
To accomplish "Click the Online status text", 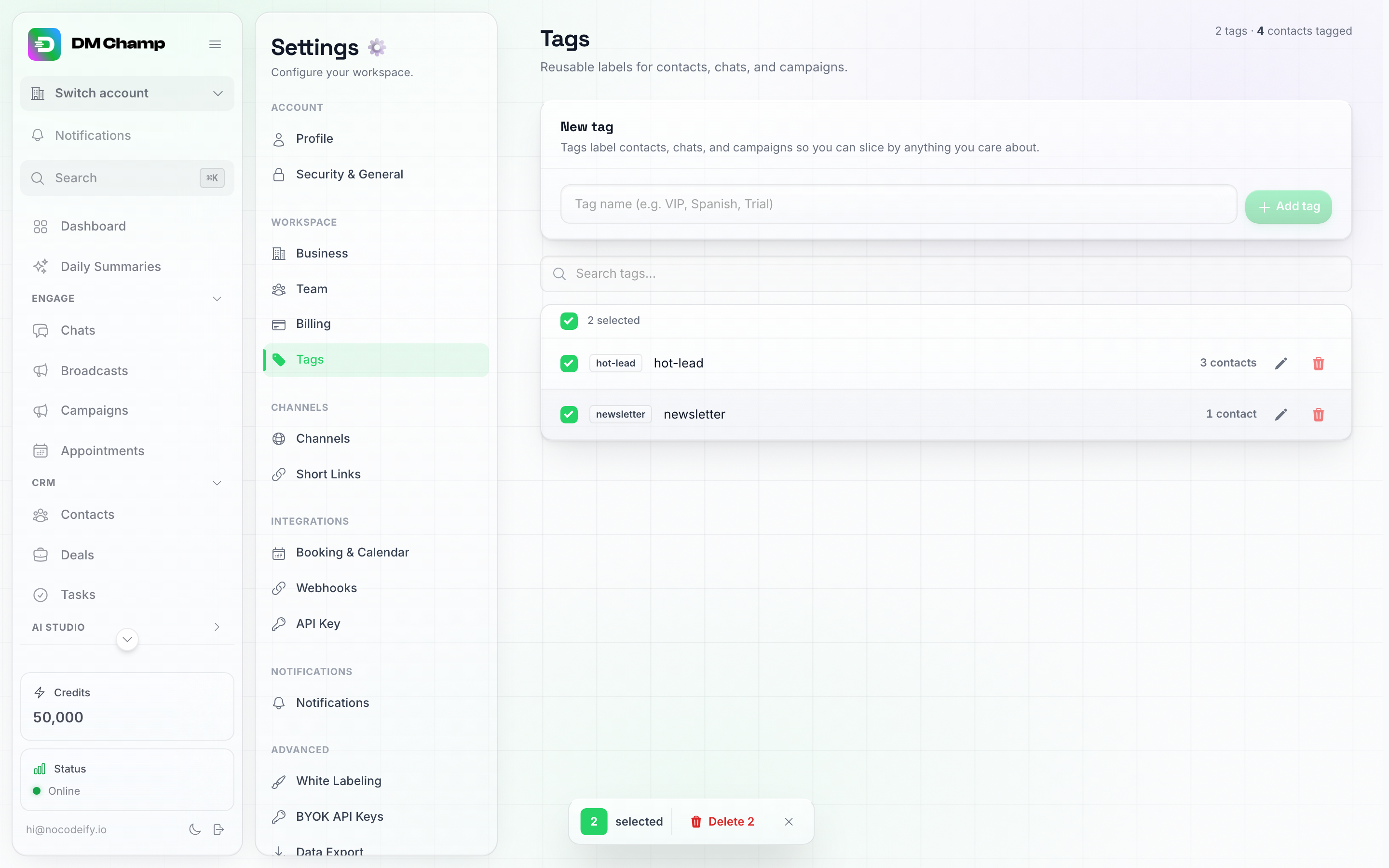I will tap(64, 791).
